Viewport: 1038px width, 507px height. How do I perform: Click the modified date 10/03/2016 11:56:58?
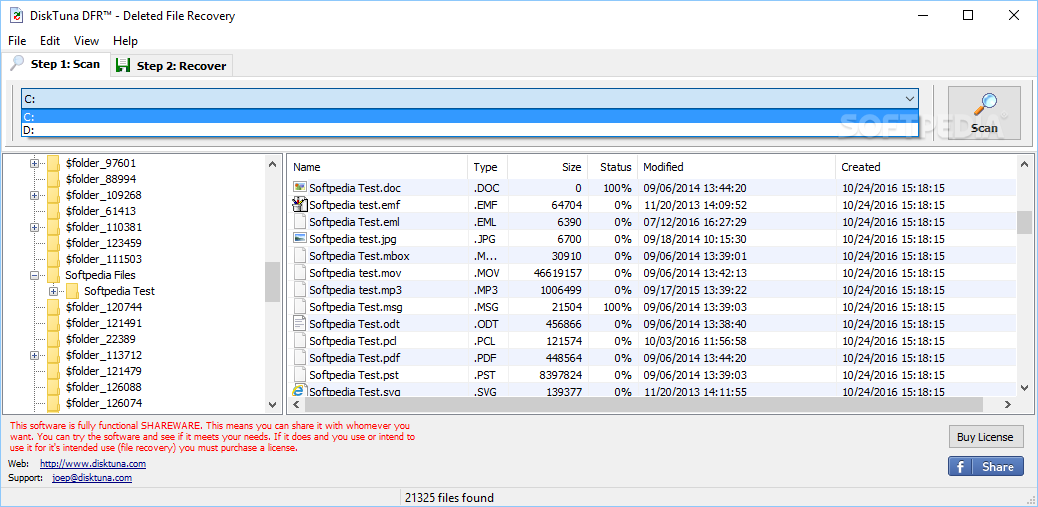pyautogui.click(x=695, y=341)
